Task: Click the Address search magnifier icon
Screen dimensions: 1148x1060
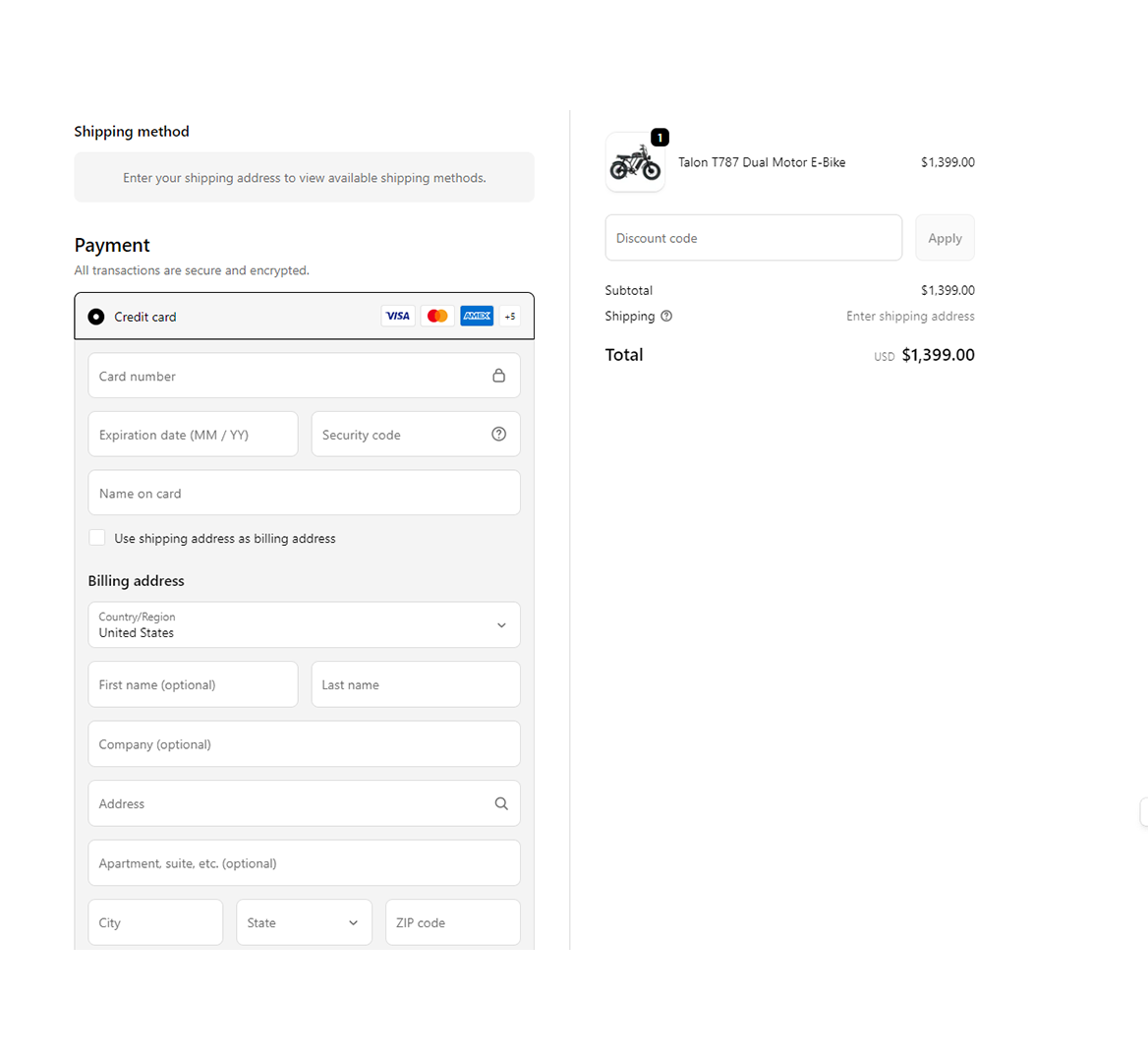Action: 501,803
